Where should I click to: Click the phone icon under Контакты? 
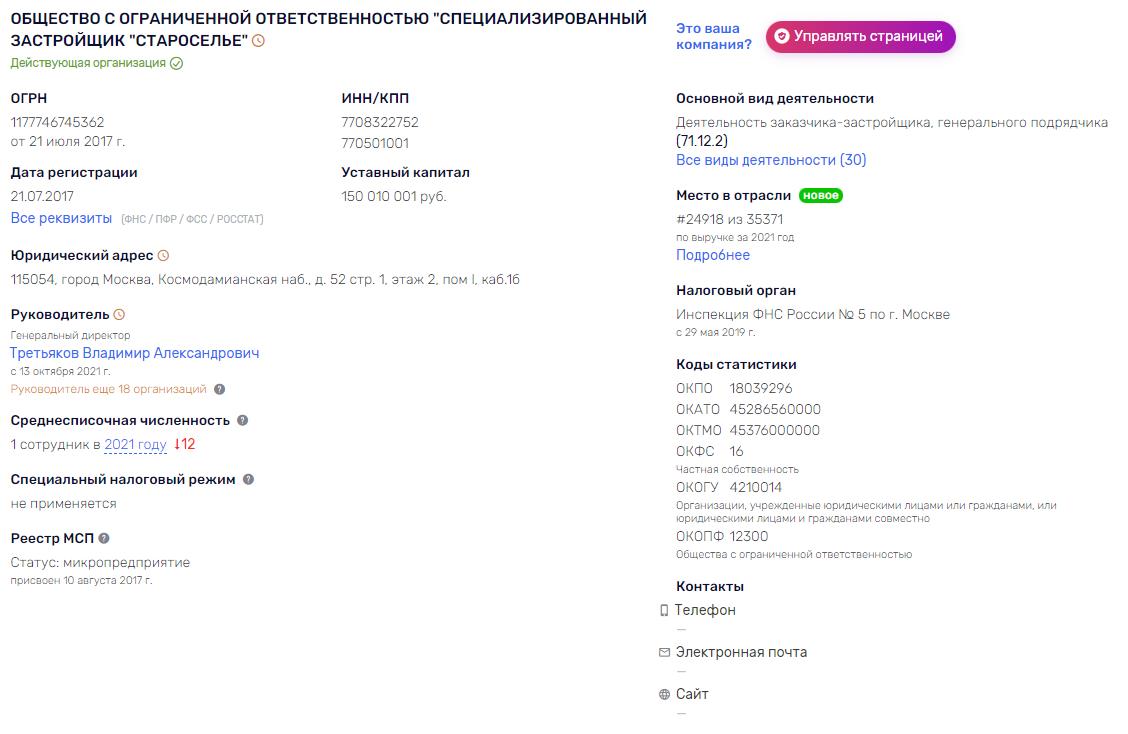point(664,610)
